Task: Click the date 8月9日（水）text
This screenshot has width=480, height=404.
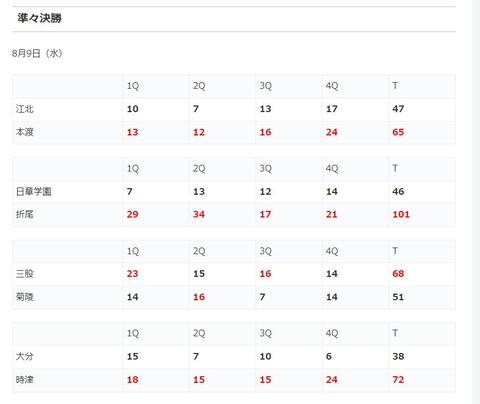Action: click(x=37, y=53)
